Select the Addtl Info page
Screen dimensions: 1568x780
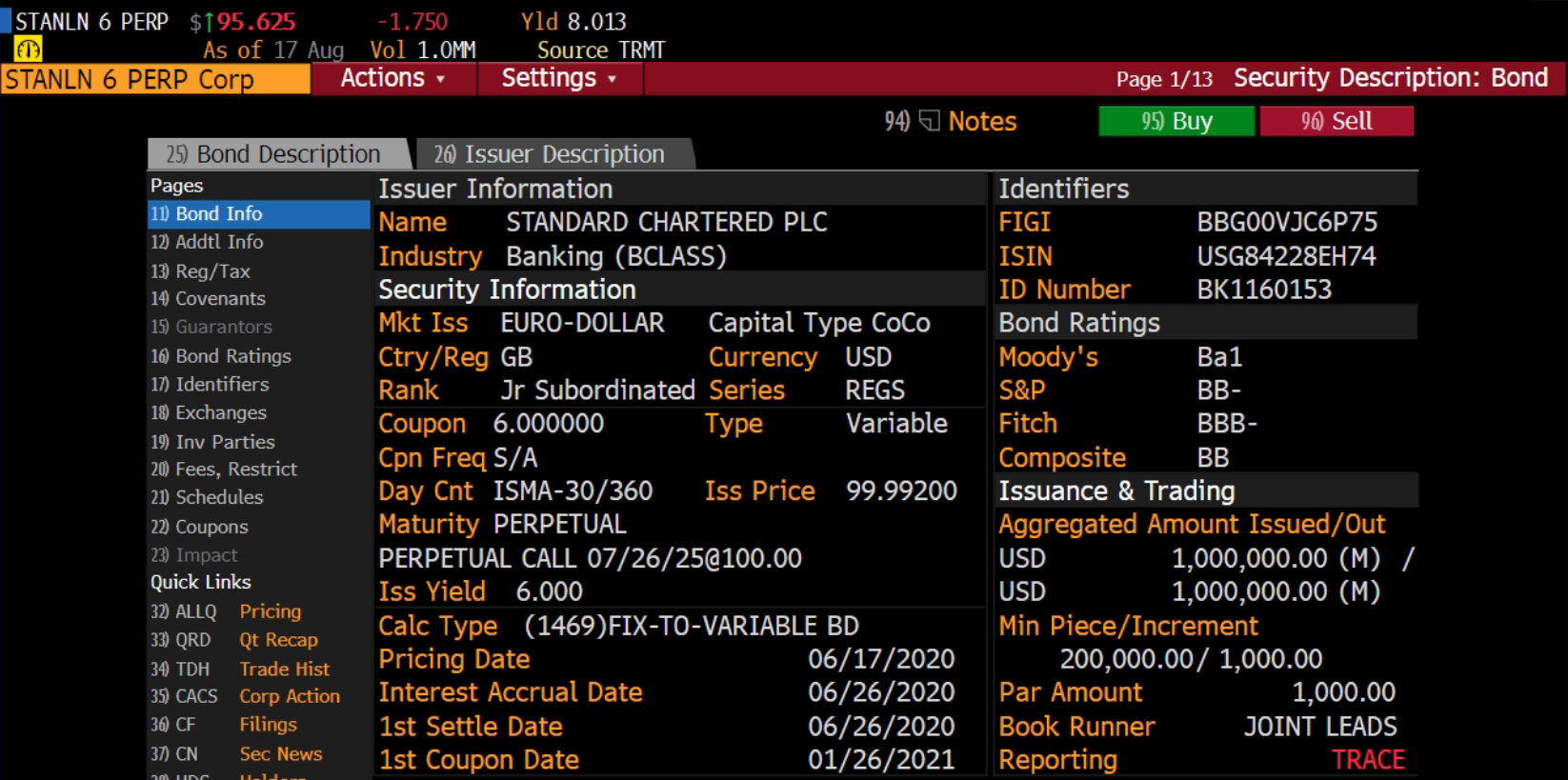coord(207,242)
